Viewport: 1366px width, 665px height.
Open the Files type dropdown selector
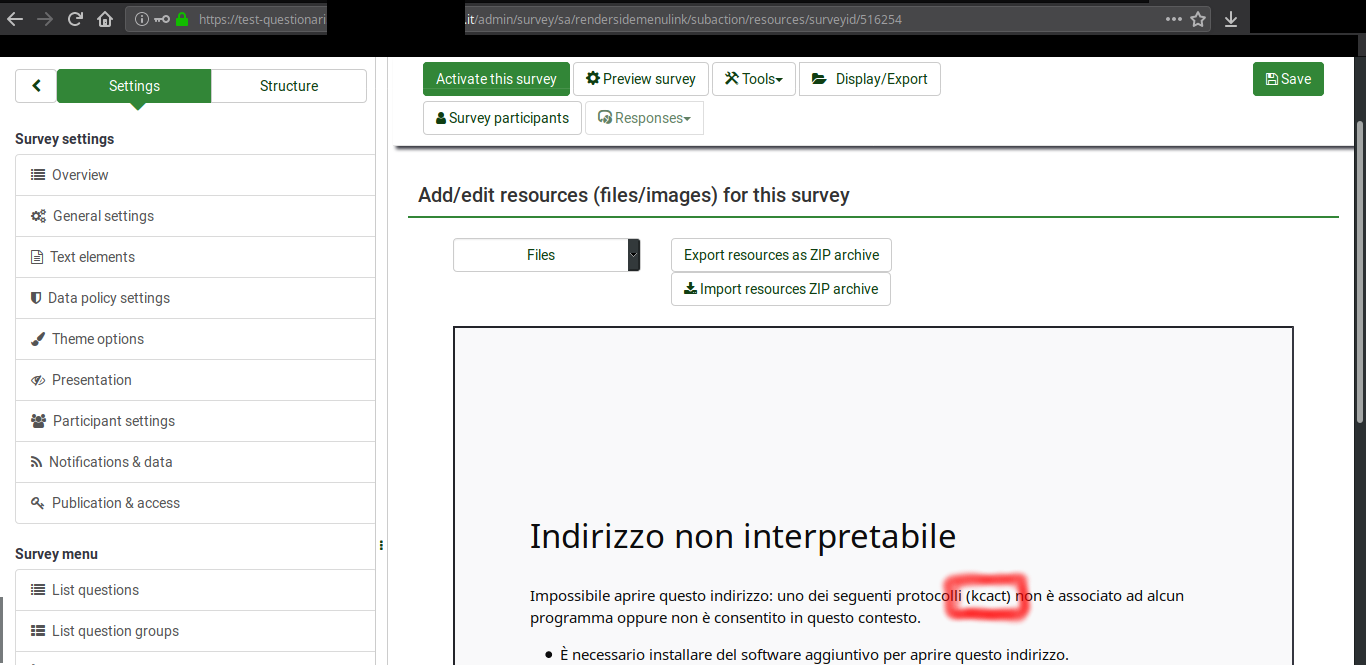coord(546,255)
